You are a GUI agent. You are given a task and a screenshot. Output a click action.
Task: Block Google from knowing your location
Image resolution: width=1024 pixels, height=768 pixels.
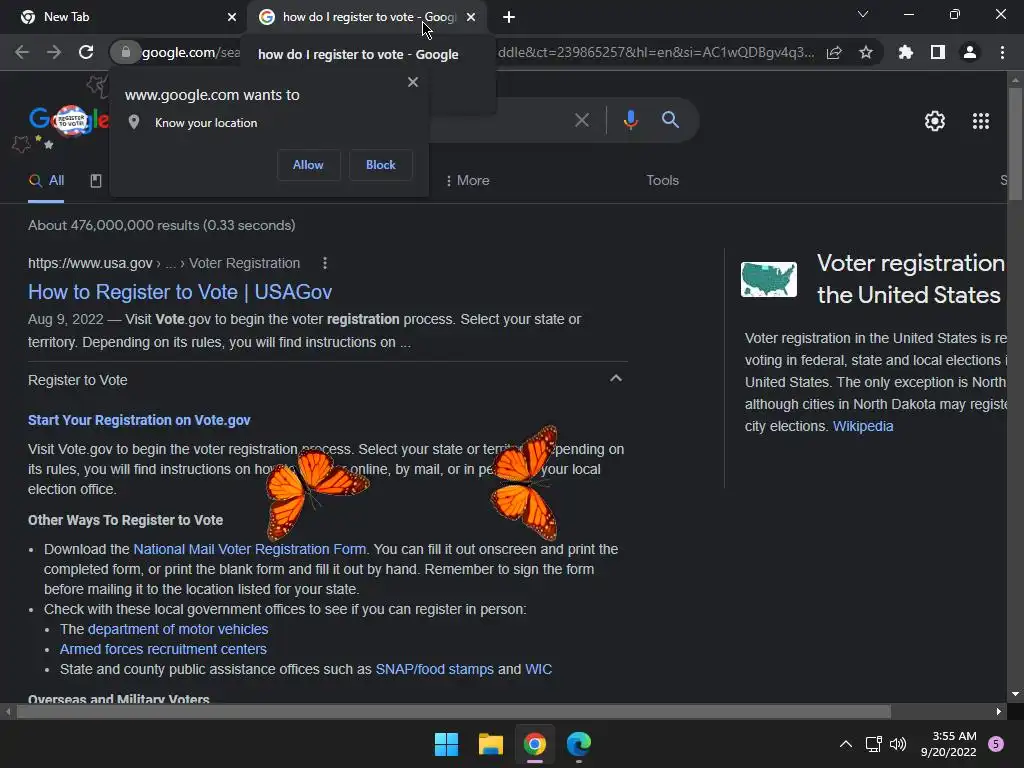pos(381,165)
